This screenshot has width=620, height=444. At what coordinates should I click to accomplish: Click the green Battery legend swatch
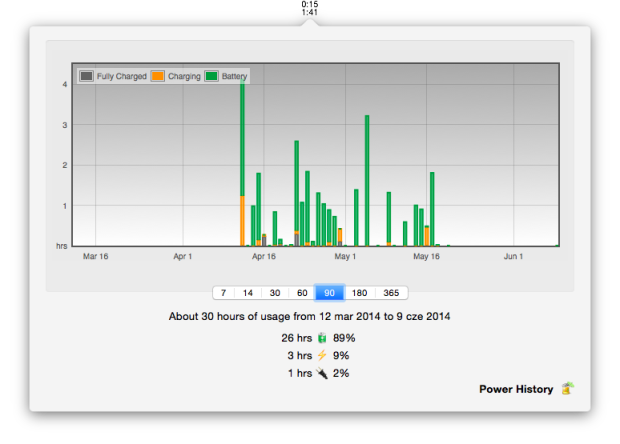(212, 76)
